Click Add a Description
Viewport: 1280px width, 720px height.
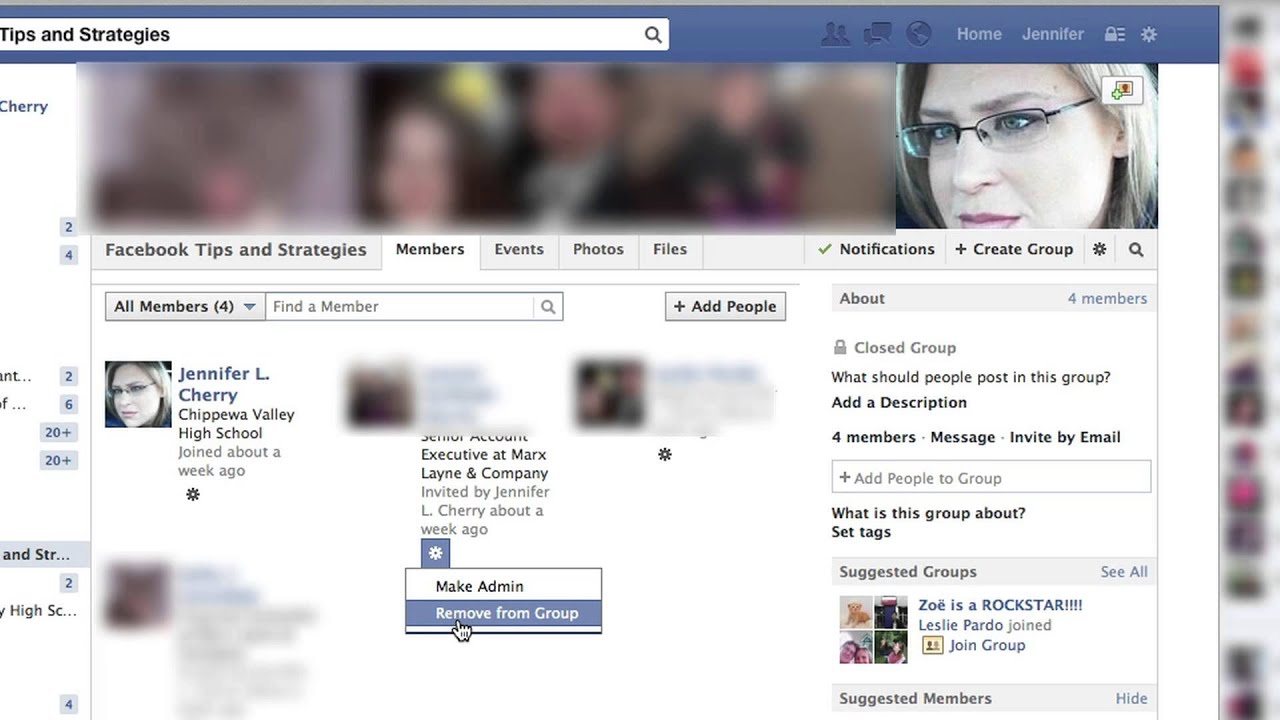coord(899,403)
